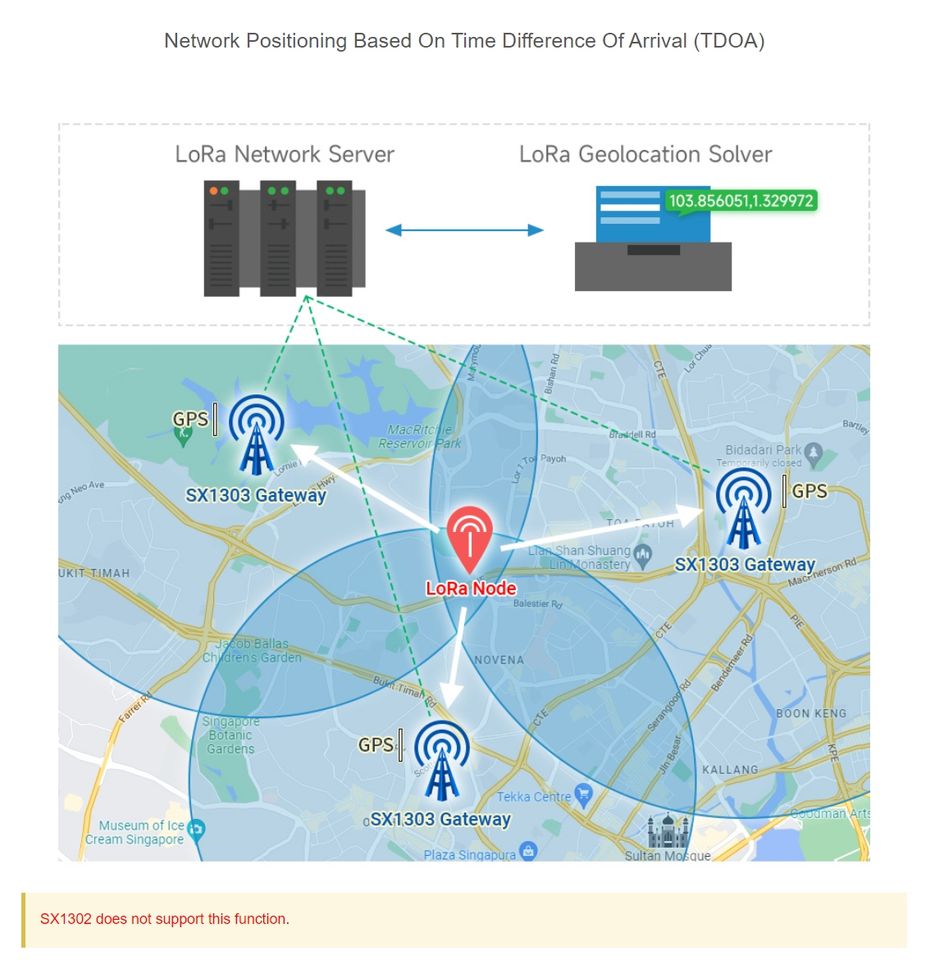Click the 'NOVENA' district label
Viewport: 935px width, 960px height.
pos(499,660)
